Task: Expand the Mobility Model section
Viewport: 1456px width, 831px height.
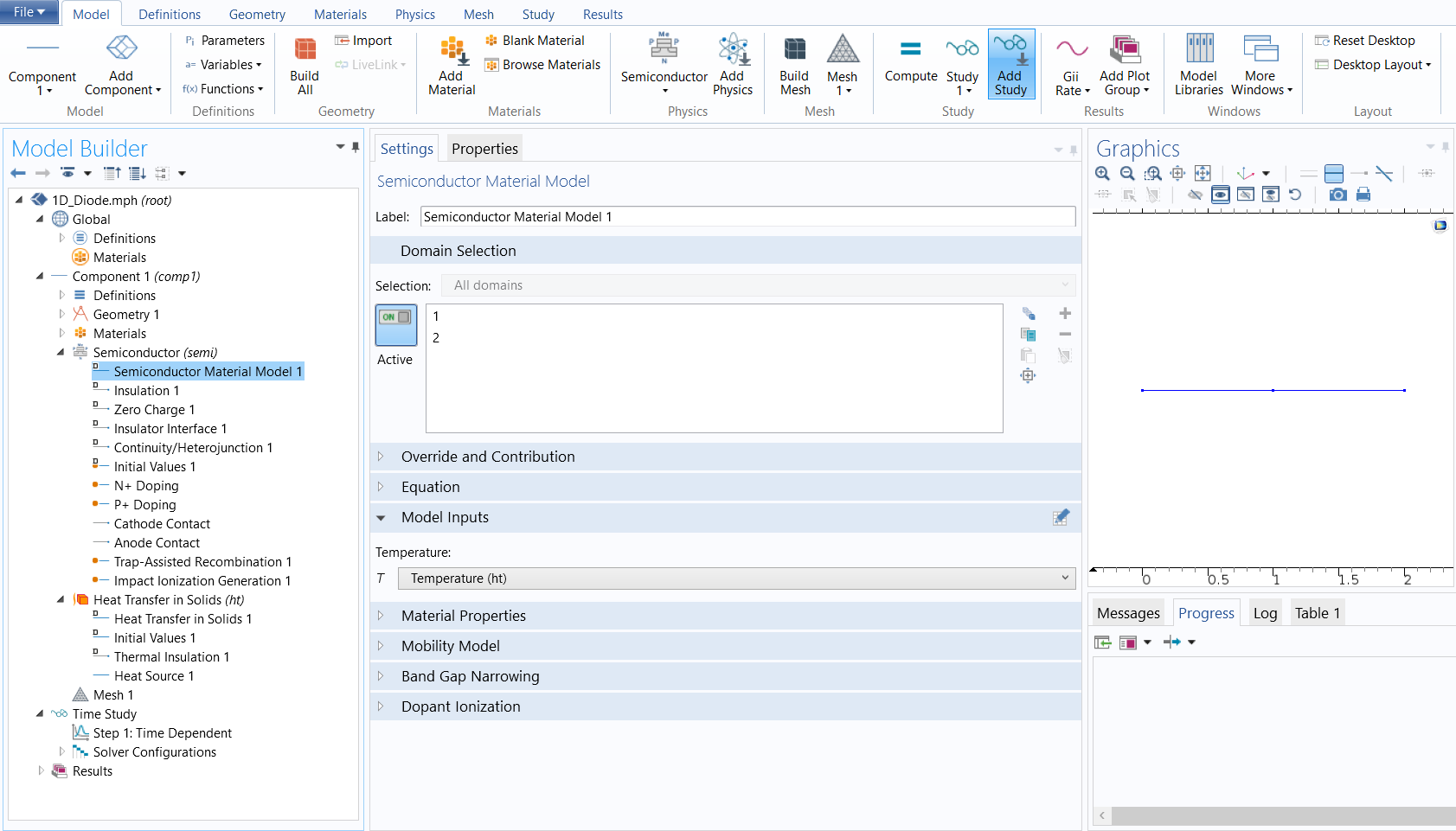Action: click(x=450, y=646)
